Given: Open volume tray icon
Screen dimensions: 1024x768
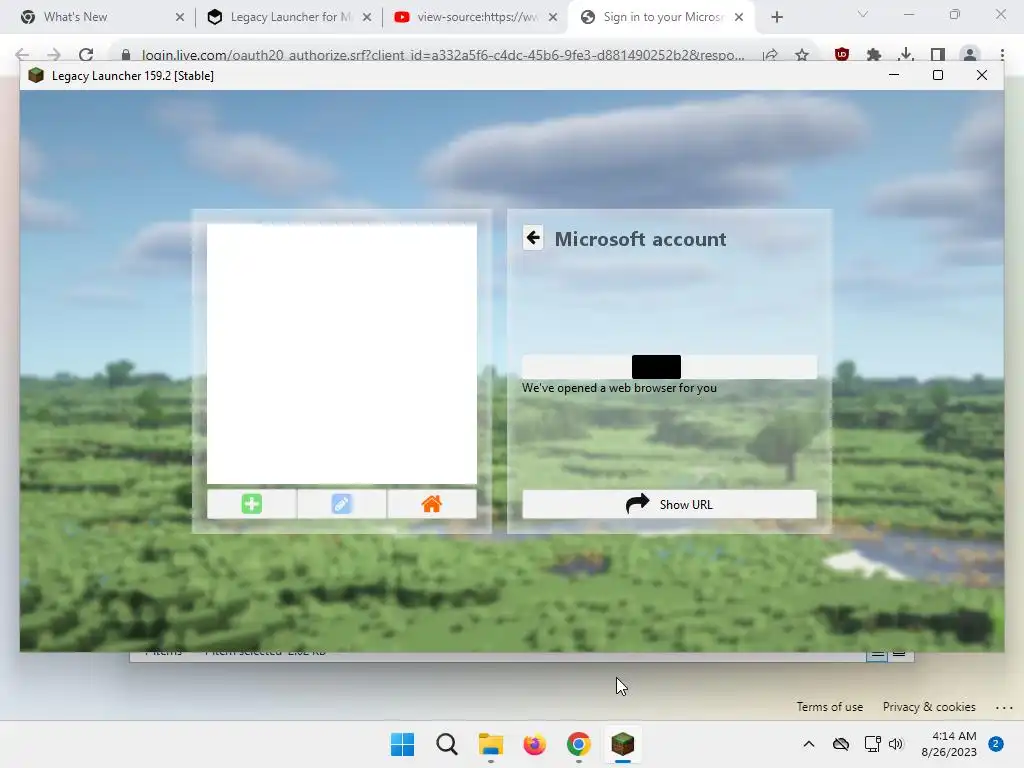Looking at the screenshot, I should coord(895,744).
